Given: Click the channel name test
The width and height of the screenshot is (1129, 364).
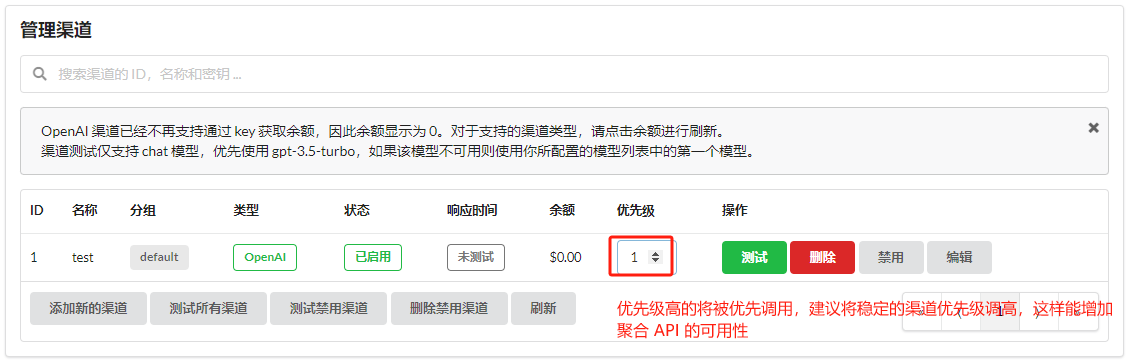Looking at the screenshot, I should pyautogui.click(x=82, y=258).
